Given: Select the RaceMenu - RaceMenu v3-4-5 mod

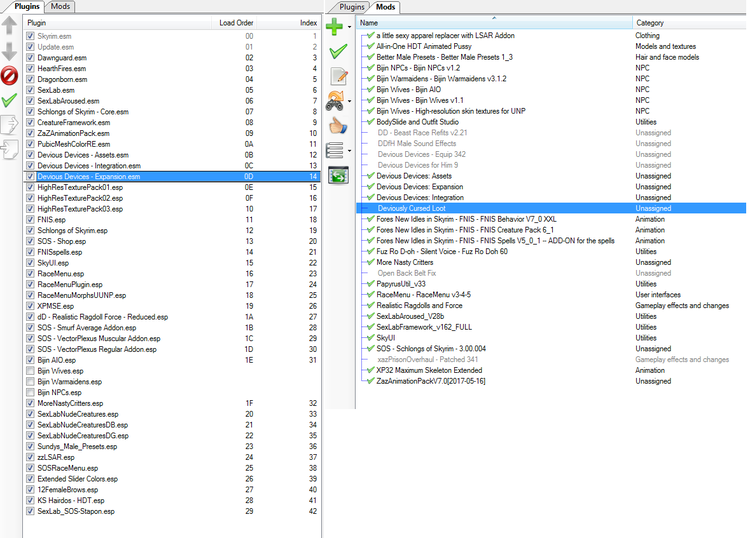Looking at the screenshot, I should 423,295.
